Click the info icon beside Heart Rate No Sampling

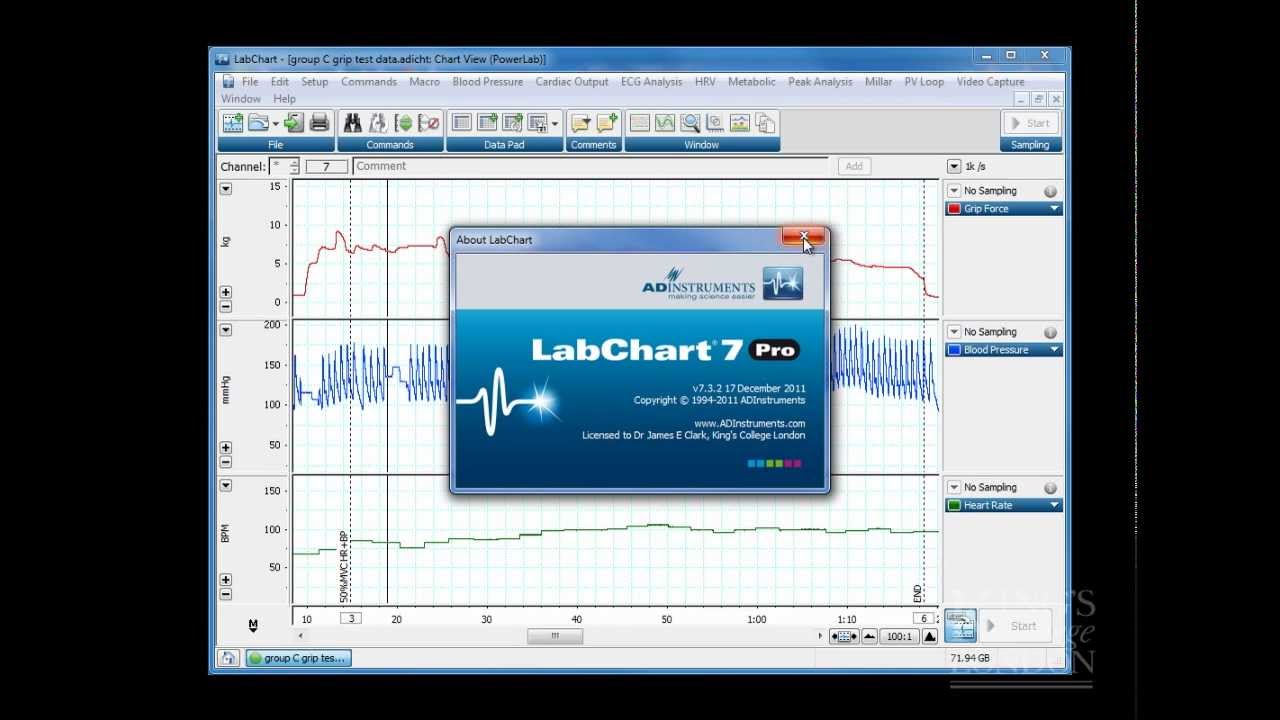pos(1051,487)
